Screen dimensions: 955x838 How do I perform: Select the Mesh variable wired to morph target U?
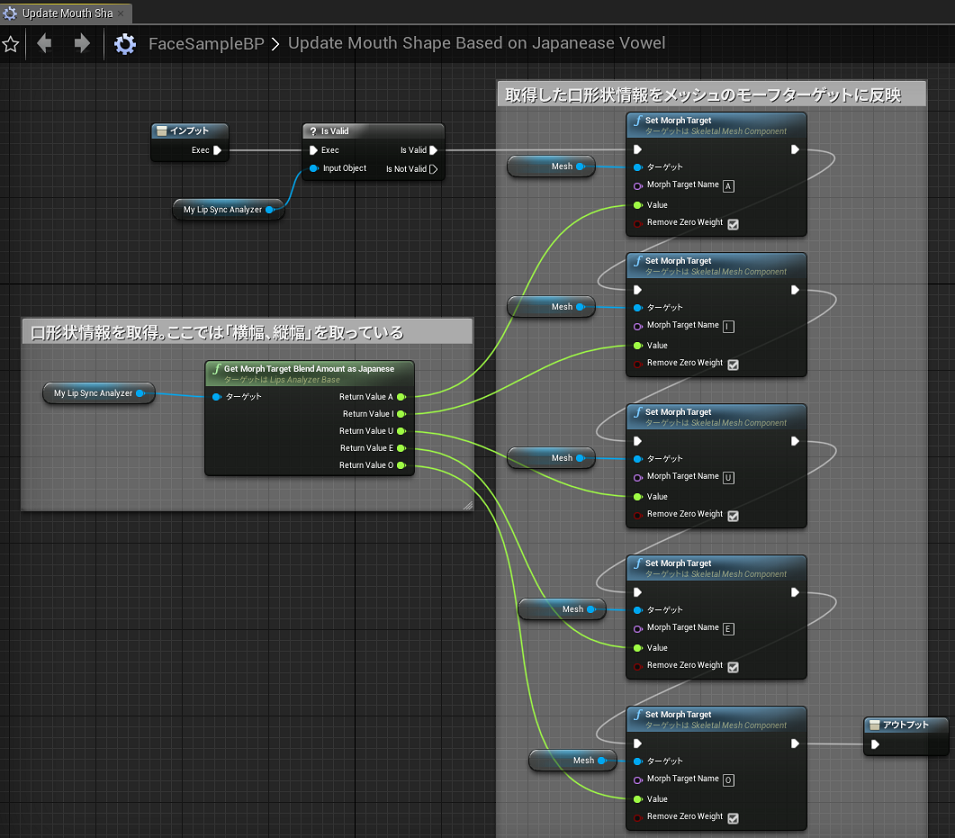pyautogui.click(x=551, y=457)
